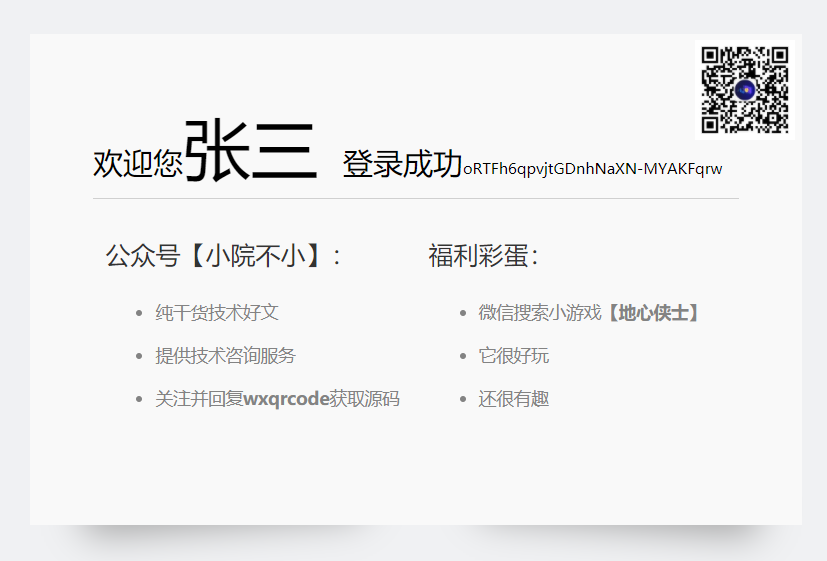Click the bold wxqrcode keyword
827x561 pixels.
point(286,399)
